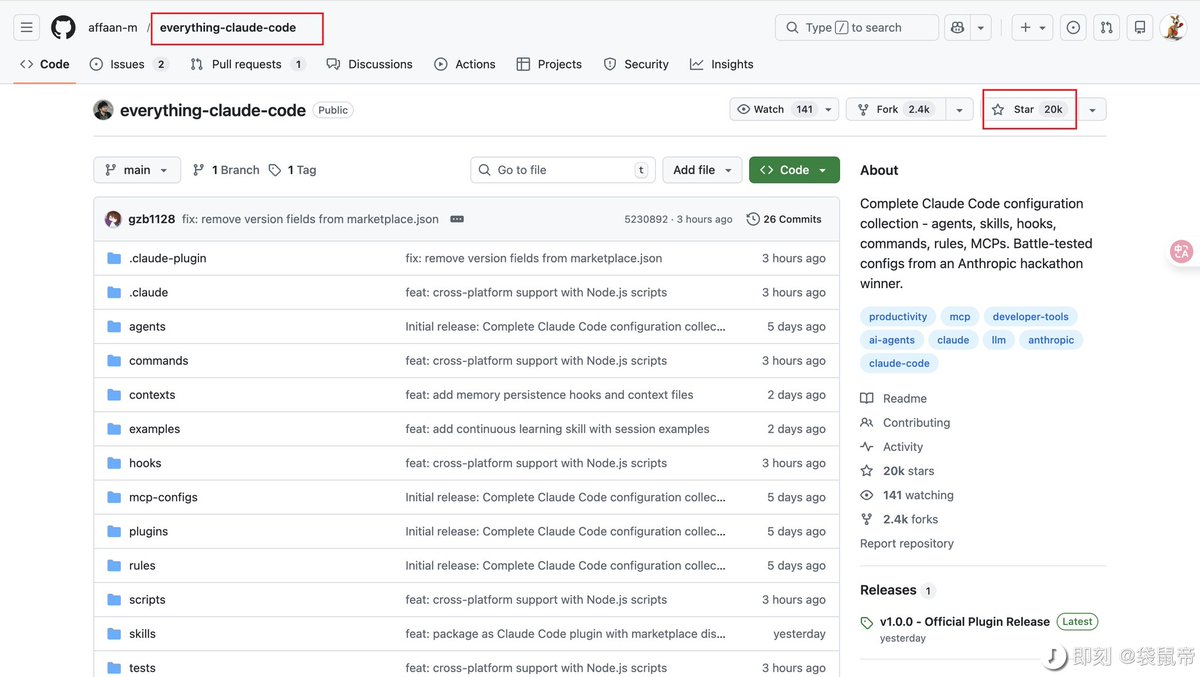Open the tests folder
This screenshot has height=677, width=1200.
pyautogui.click(x=142, y=668)
